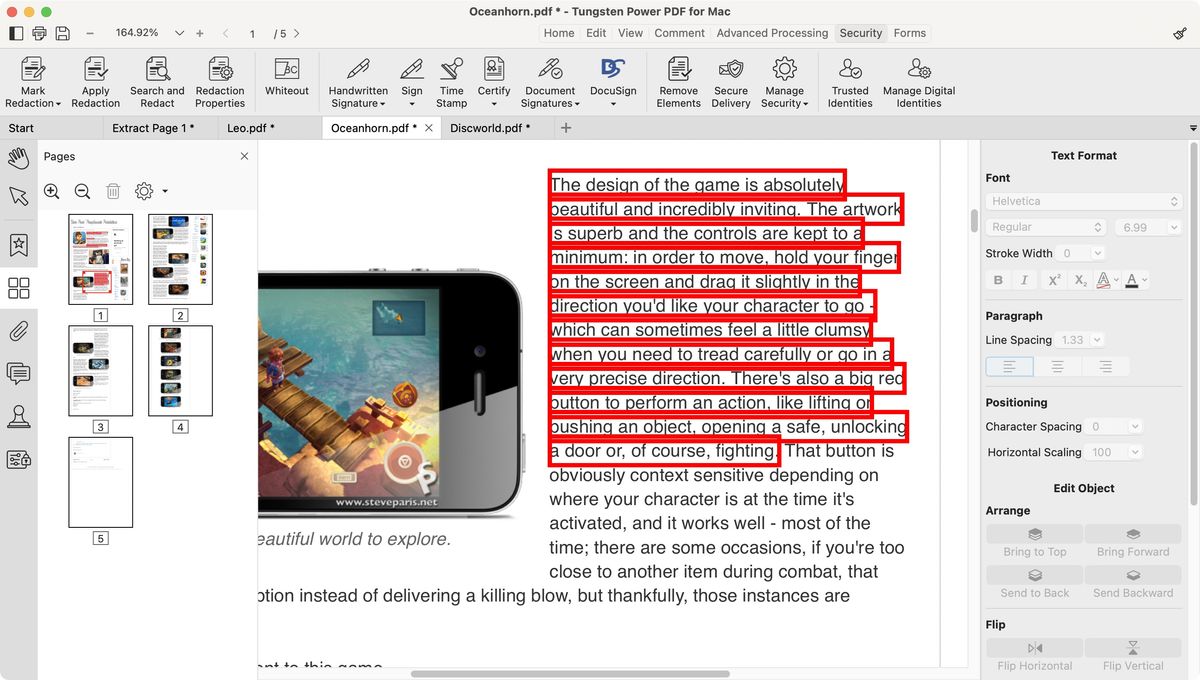Select the Whiteout tool

pos(287,80)
